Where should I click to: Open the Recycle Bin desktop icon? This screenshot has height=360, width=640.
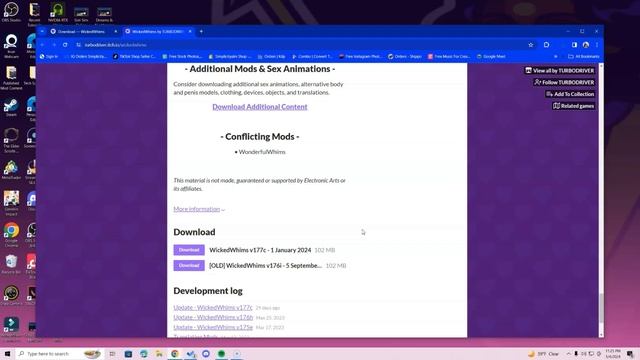(x=11, y=264)
